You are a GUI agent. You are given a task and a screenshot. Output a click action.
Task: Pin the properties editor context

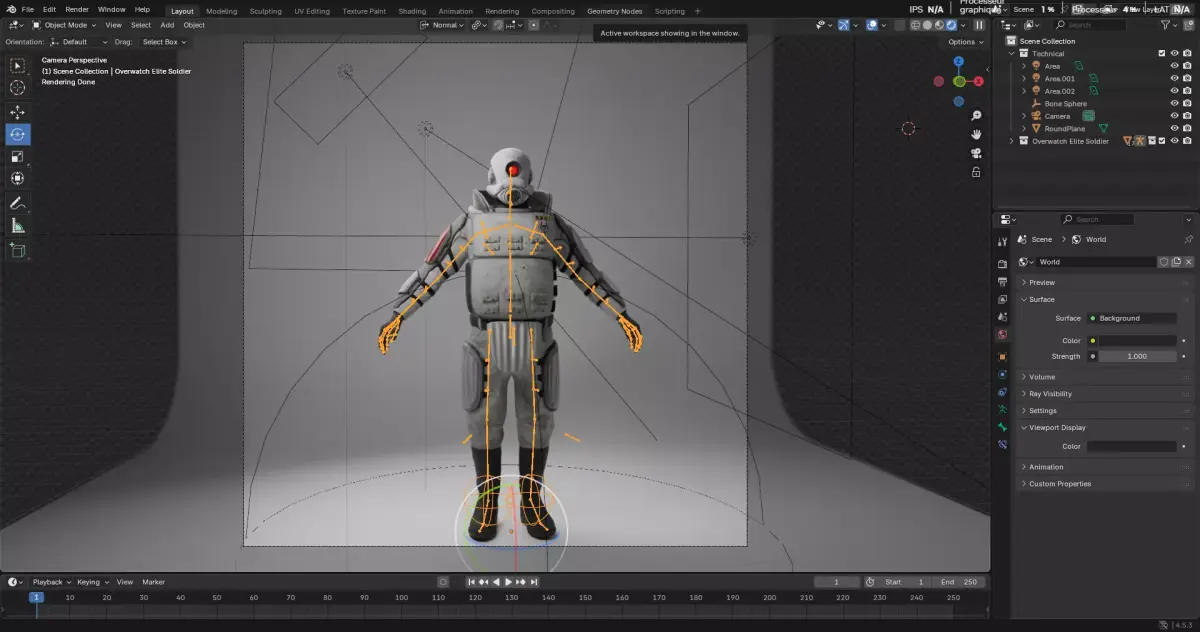(1188, 240)
